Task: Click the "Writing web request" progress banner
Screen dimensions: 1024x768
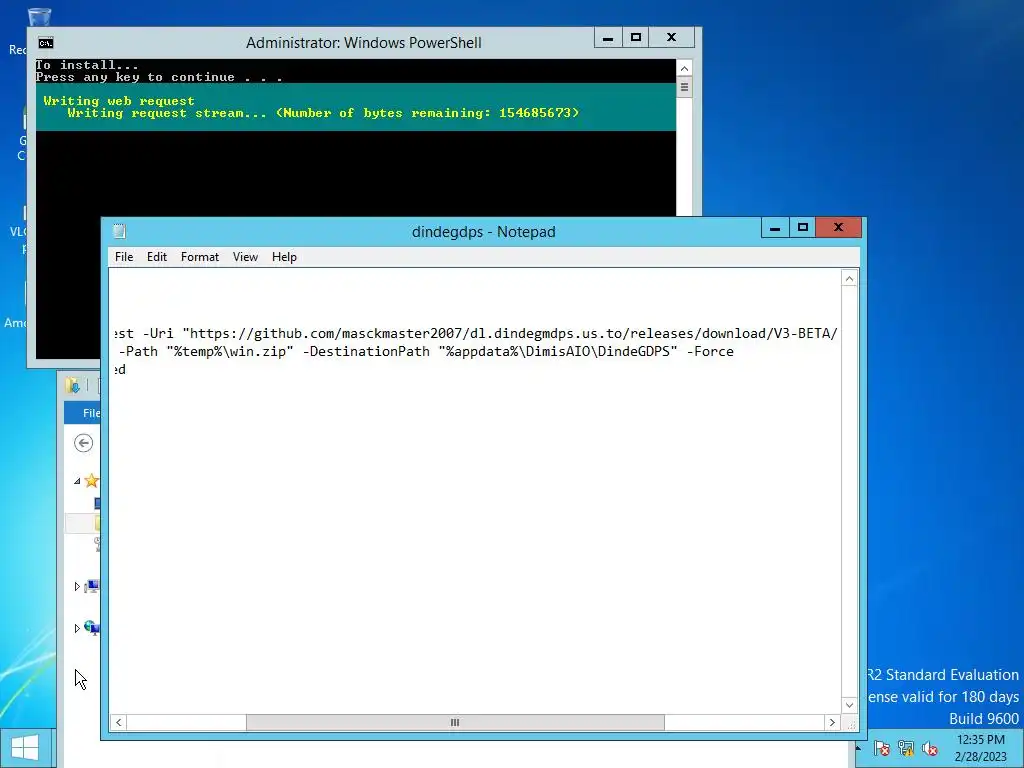Action: (356, 107)
